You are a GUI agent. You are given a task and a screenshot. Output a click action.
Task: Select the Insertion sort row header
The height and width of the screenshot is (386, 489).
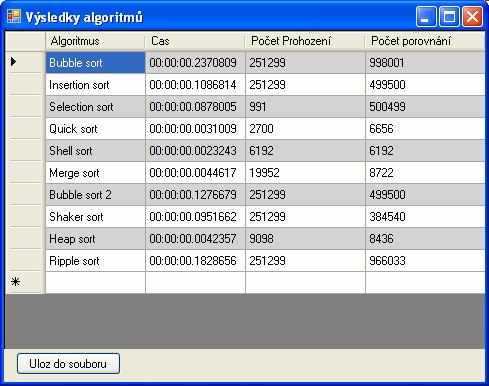click(25, 85)
